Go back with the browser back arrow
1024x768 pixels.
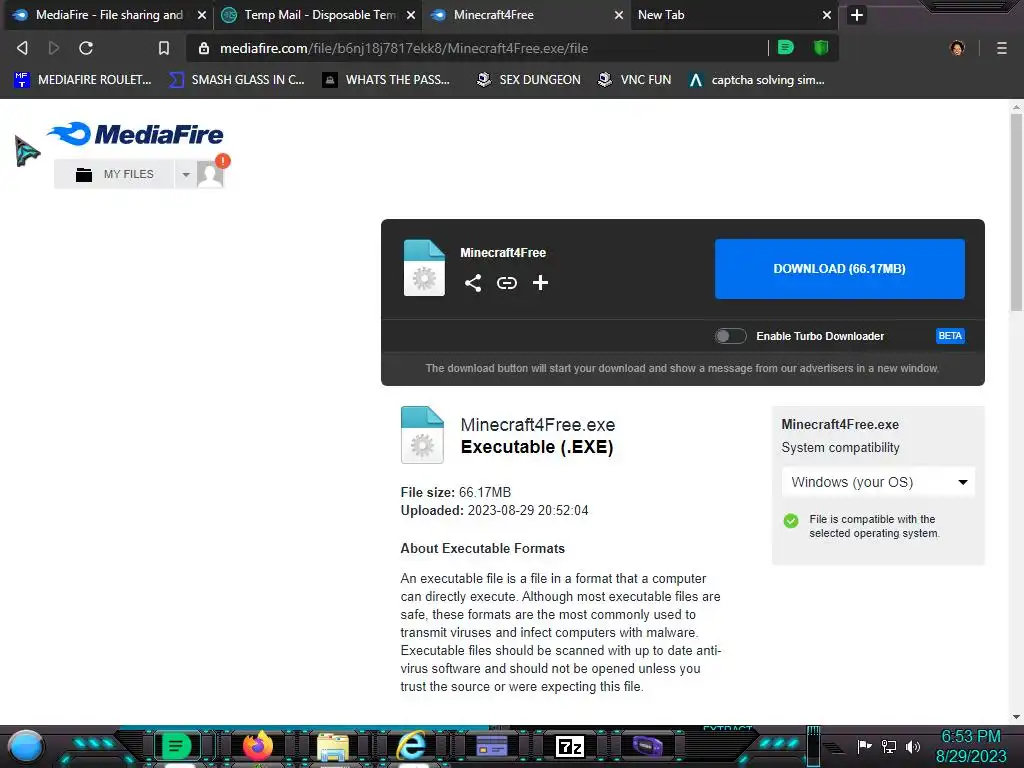(22, 48)
